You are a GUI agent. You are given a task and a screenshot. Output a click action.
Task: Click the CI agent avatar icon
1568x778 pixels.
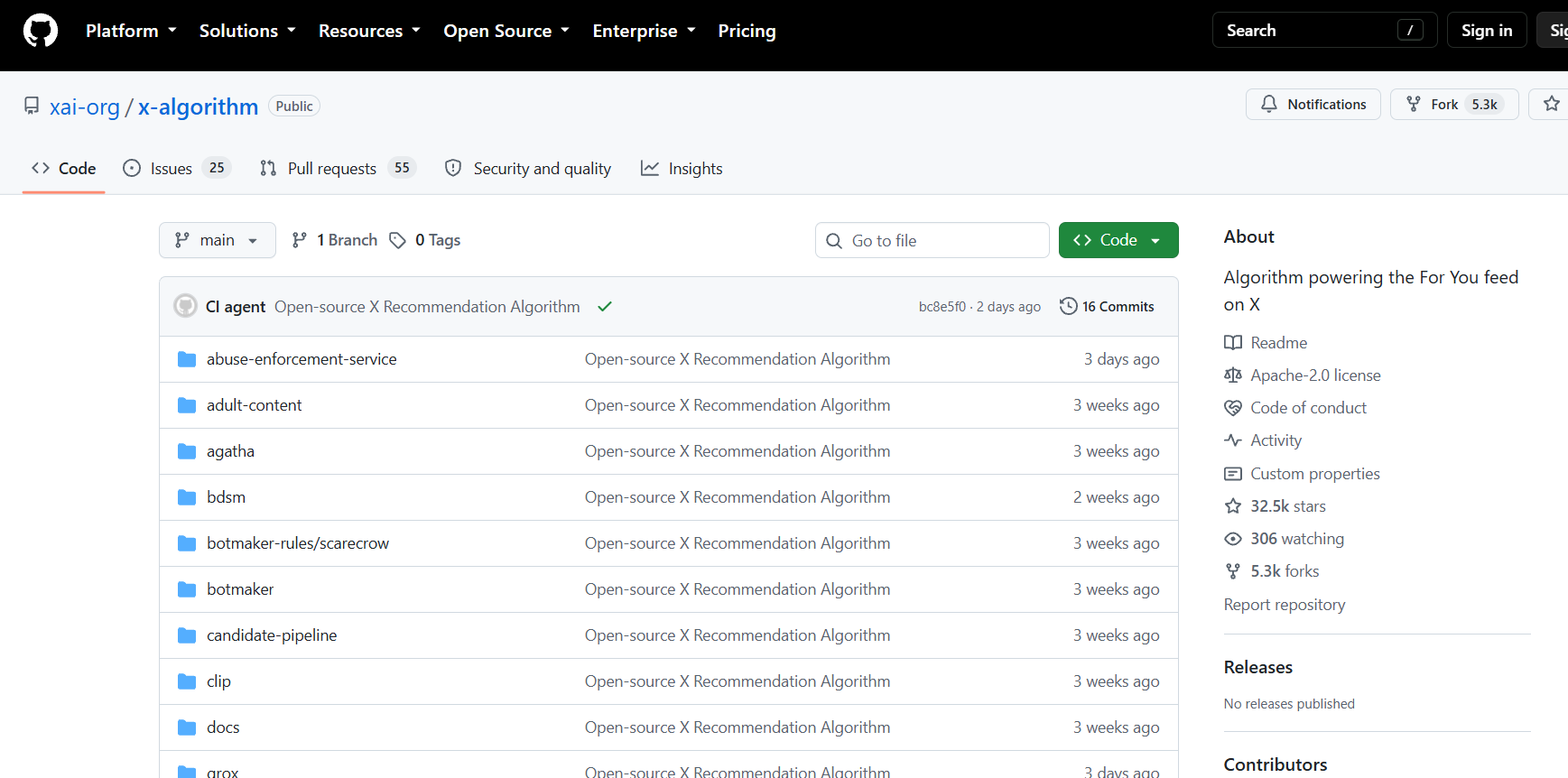point(185,306)
